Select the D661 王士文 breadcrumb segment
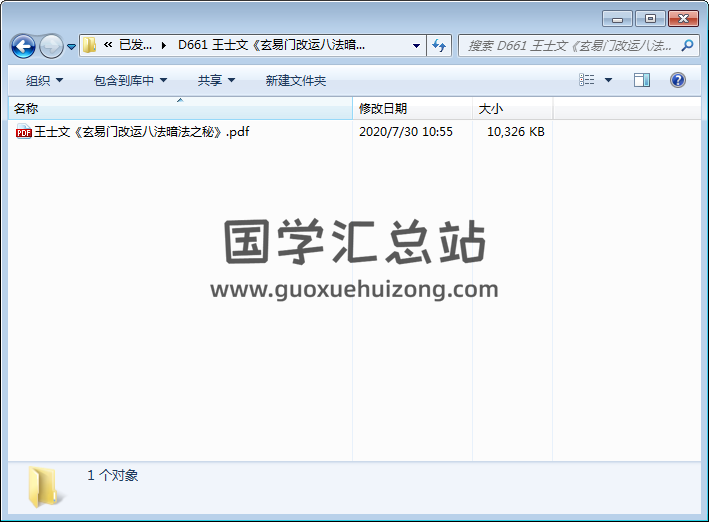The image size is (709, 522). point(271,45)
